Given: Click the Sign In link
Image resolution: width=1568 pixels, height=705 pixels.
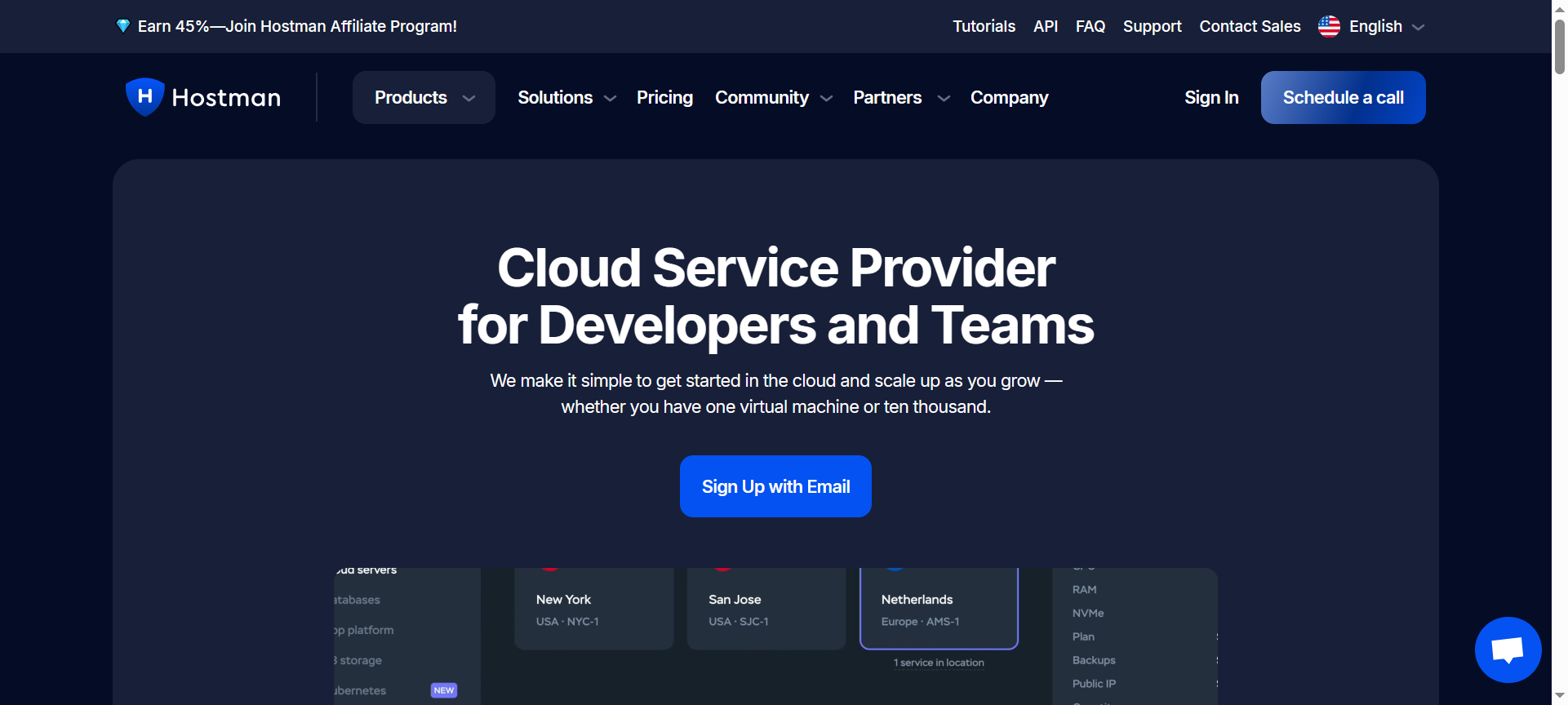Looking at the screenshot, I should pyautogui.click(x=1211, y=98).
